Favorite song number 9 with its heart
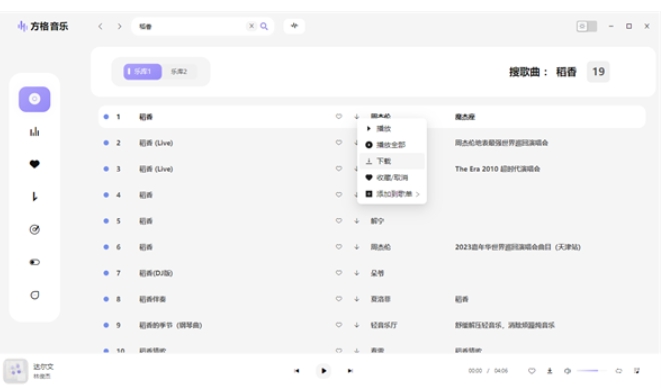Image resolution: width=661 pixels, height=388 pixels. click(339, 325)
